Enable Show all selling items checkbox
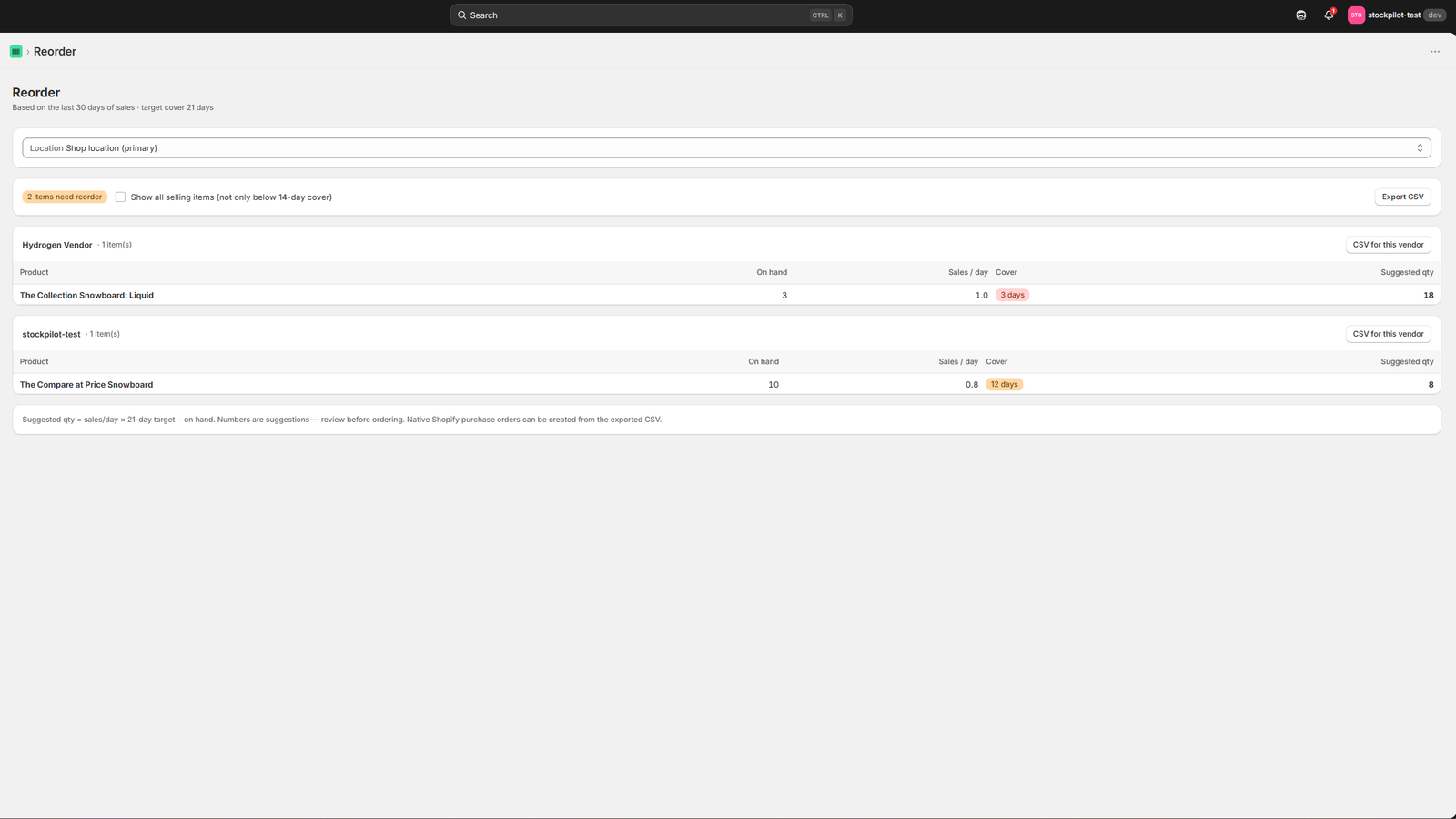The image size is (1456, 819). pyautogui.click(x=120, y=197)
